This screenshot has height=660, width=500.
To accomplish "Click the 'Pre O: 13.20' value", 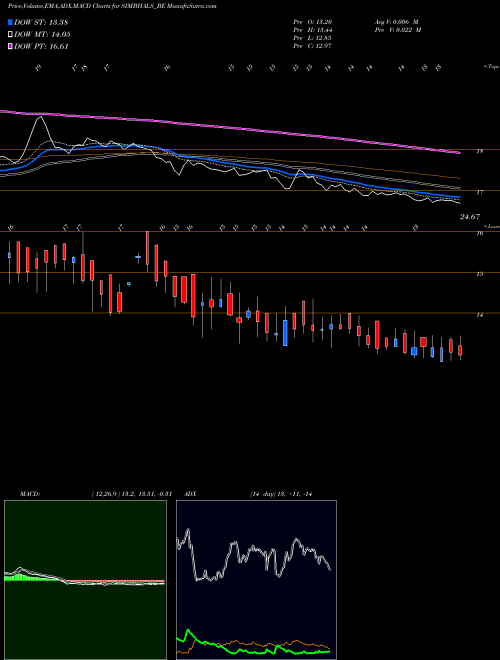I will (x=313, y=22).
